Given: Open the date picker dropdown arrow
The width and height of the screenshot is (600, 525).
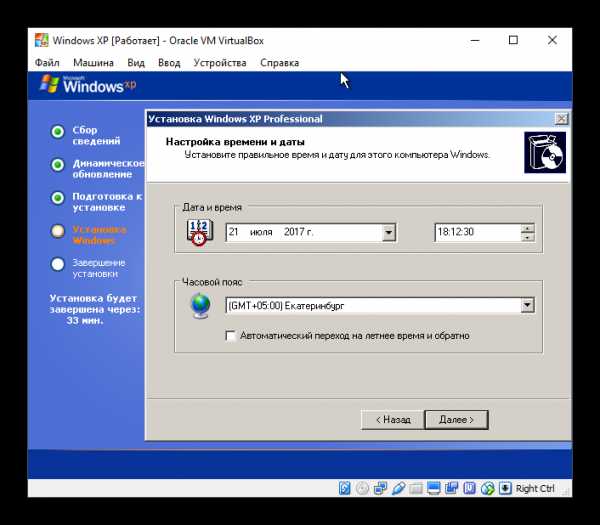Looking at the screenshot, I should point(389,233).
